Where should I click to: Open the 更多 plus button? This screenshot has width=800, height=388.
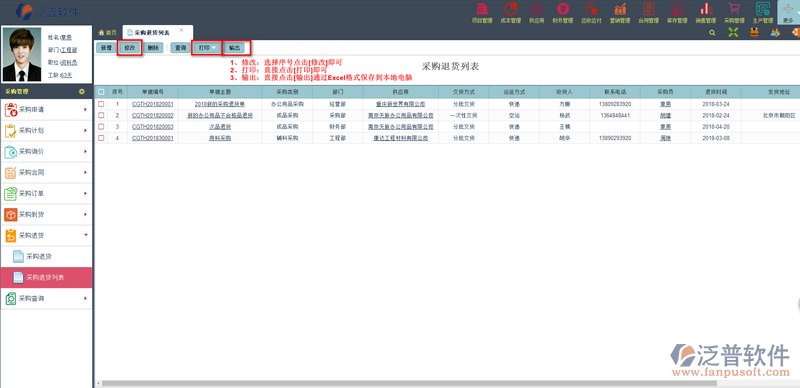(x=788, y=12)
